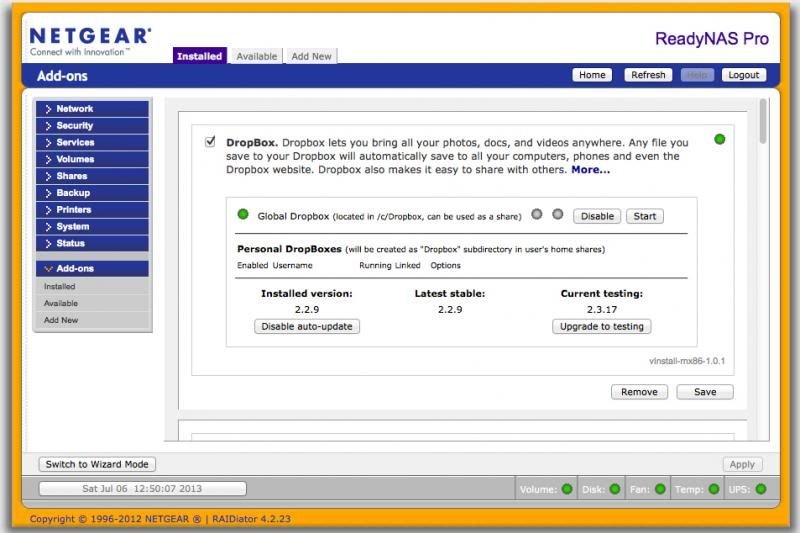Disable the Global Dropbox

597,216
